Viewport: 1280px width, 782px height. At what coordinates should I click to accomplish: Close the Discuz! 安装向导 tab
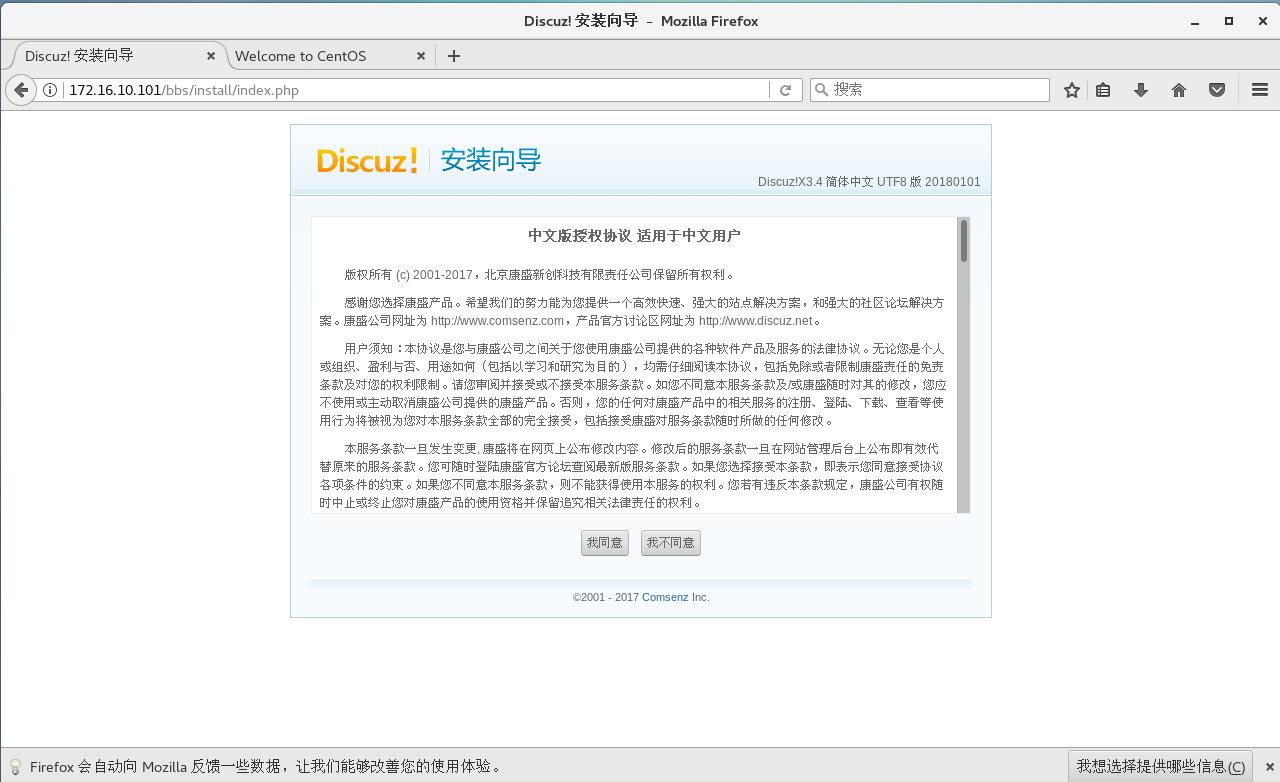pyautogui.click(x=211, y=56)
